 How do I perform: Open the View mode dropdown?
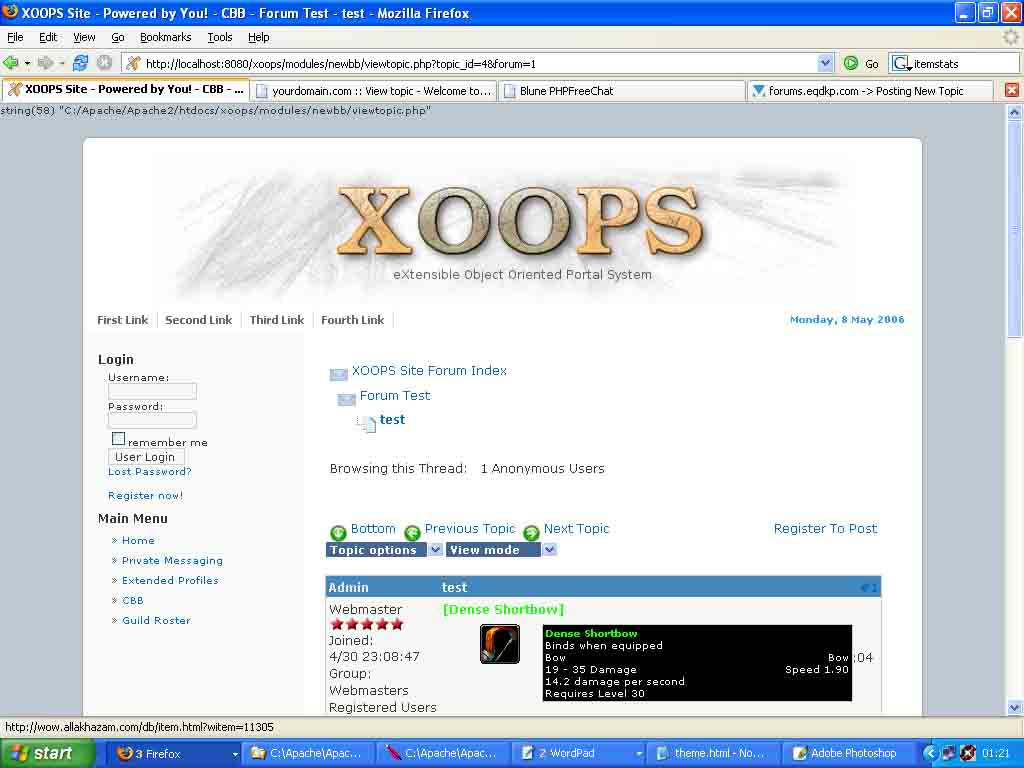(550, 550)
